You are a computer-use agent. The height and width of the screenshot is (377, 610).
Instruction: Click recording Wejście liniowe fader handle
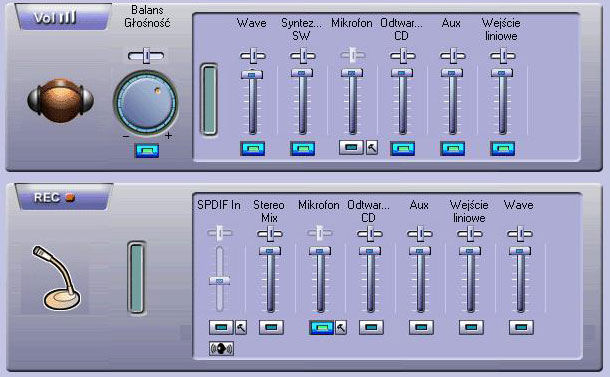point(470,251)
